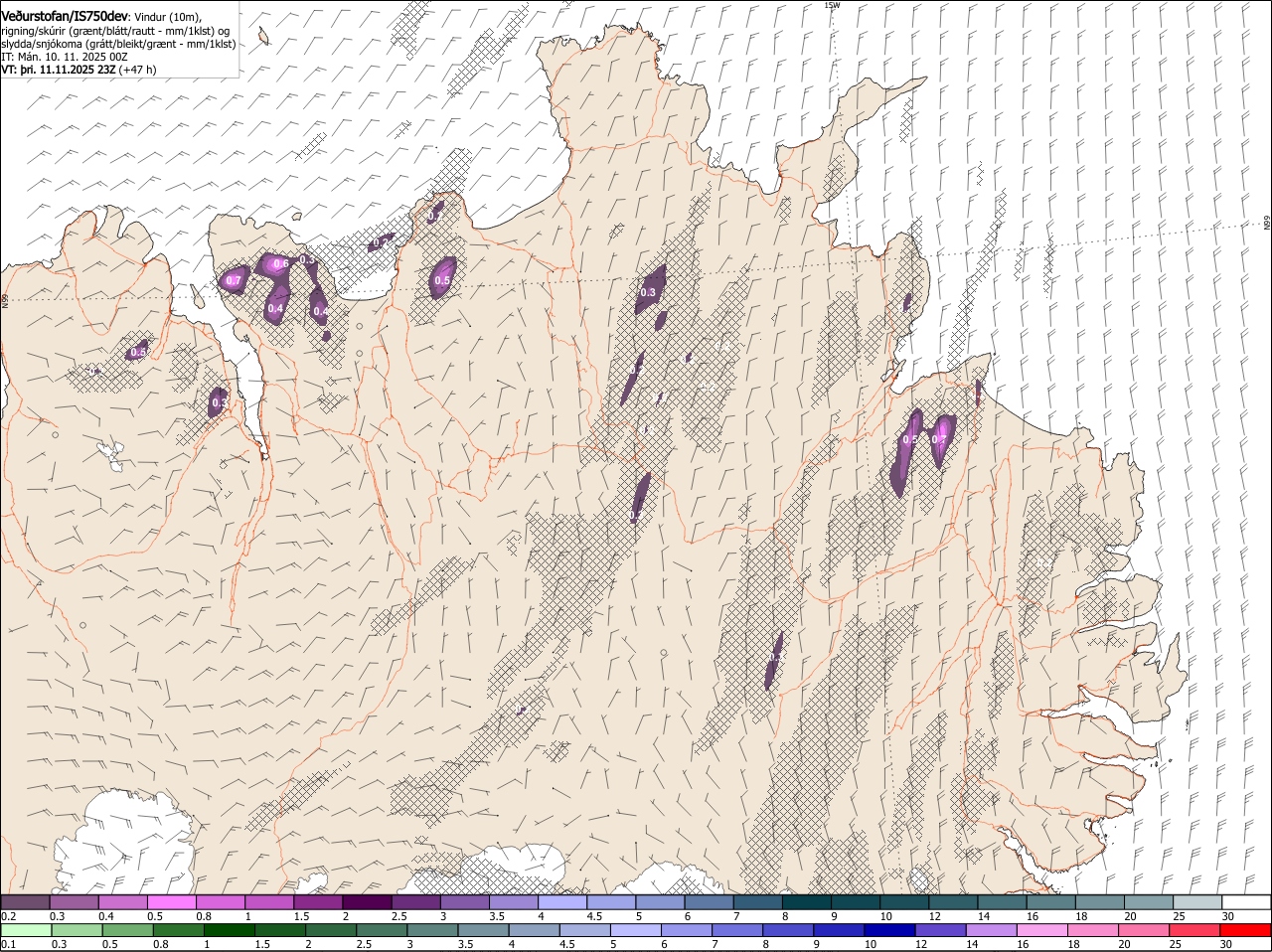Pick the dark teal snow swatch between 8 and 9

pos(807,901)
